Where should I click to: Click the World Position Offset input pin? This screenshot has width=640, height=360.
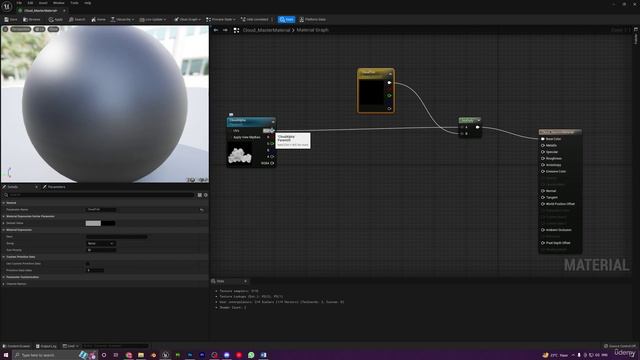(543, 204)
